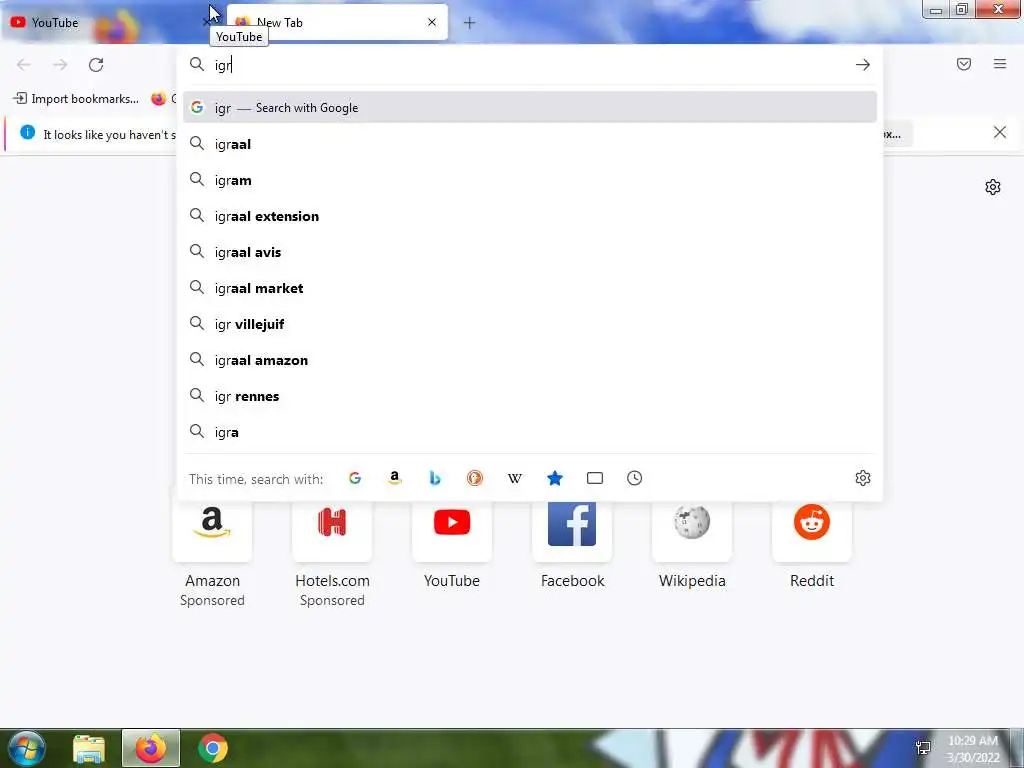Click the forward navigation arrow
Viewport: 1024px width, 768px height.
(60, 65)
